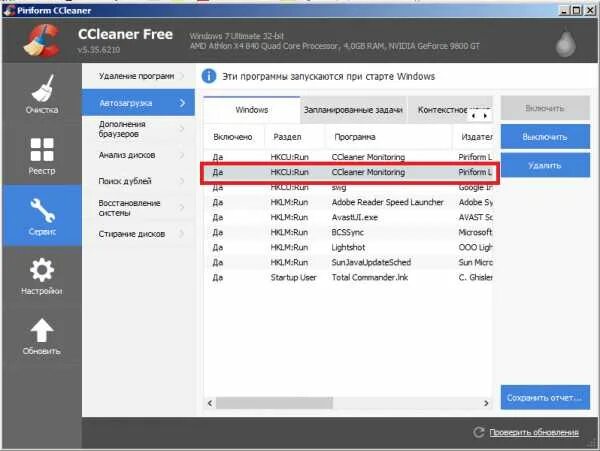Select the highlighted CCleaner Monitoring row

349,173
